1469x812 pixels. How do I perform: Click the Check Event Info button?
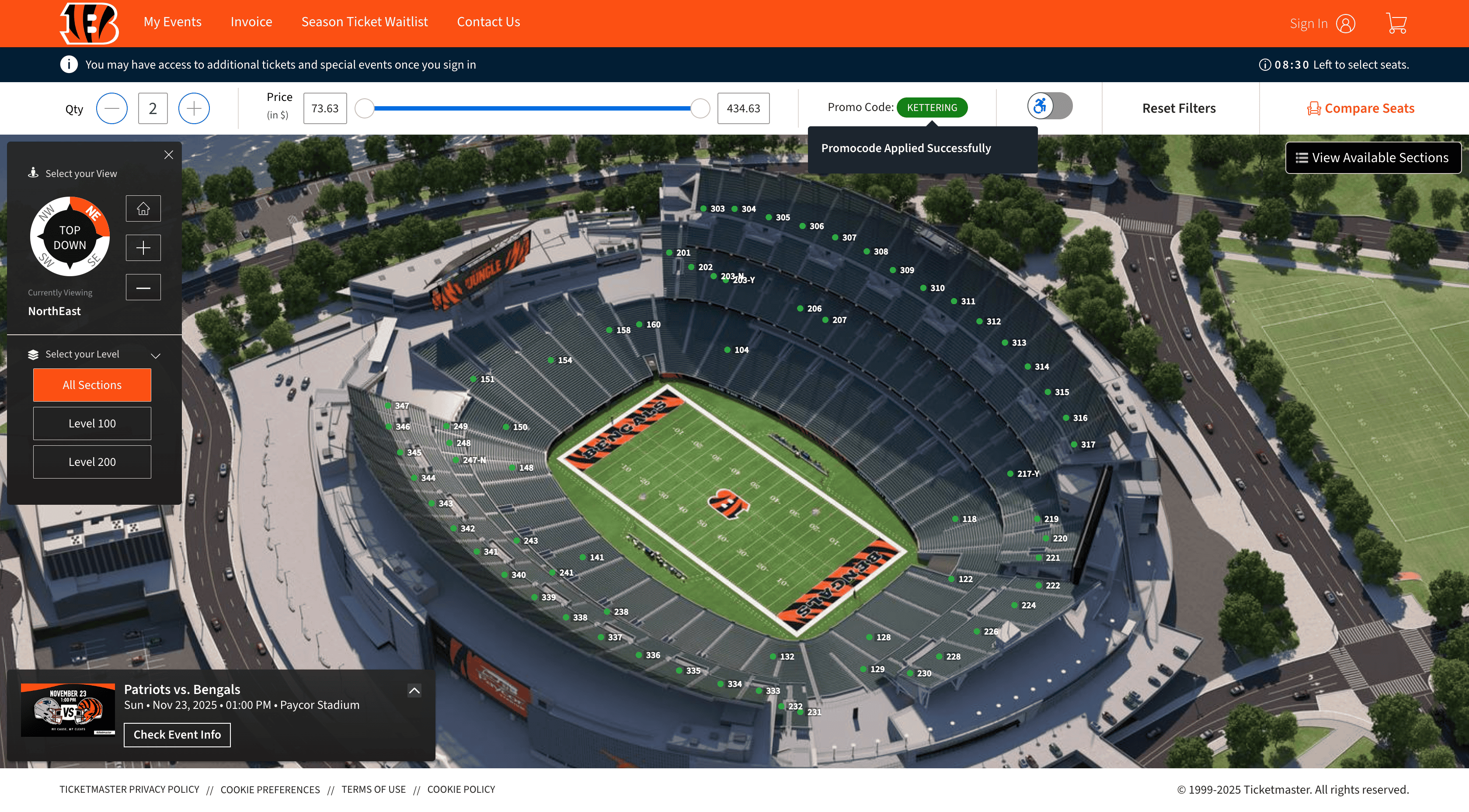pos(178,735)
